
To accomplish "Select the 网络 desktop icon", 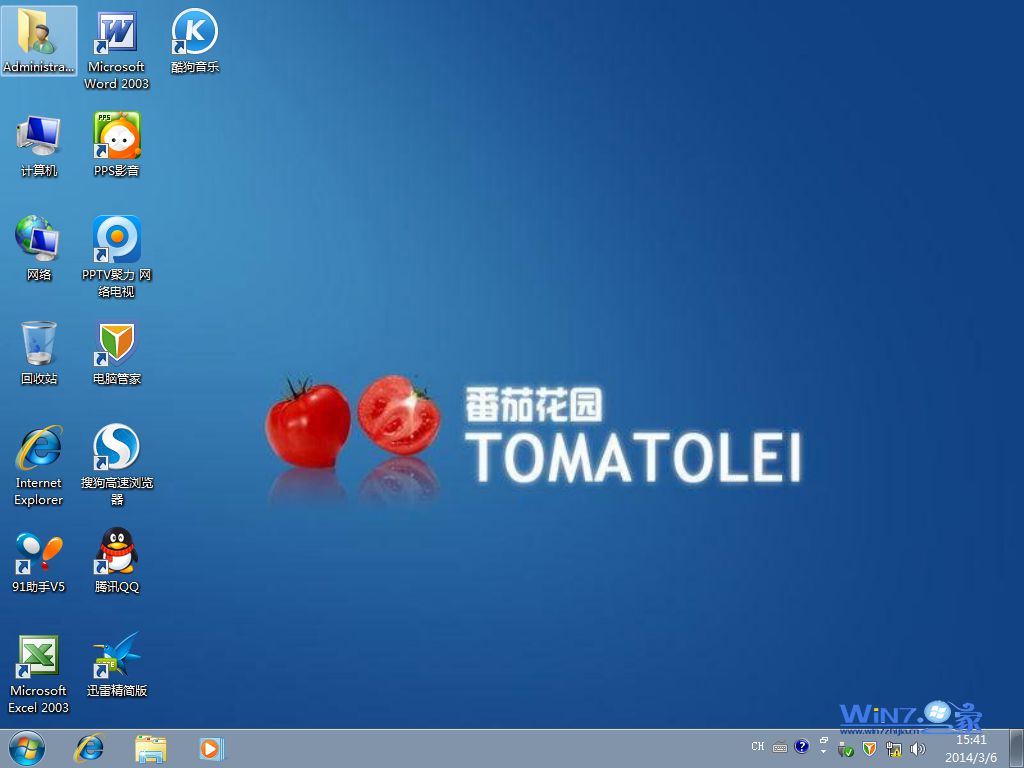I will [x=39, y=249].
